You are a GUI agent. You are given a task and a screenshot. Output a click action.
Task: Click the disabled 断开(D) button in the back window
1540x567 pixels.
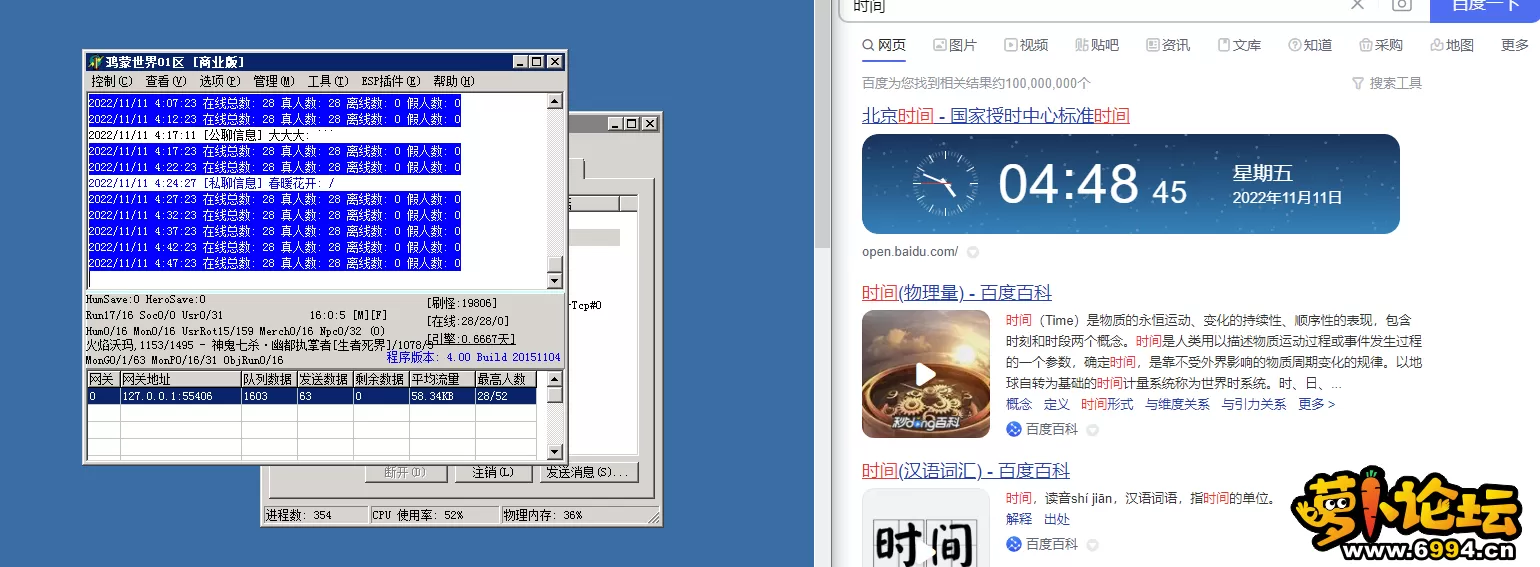(404, 472)
